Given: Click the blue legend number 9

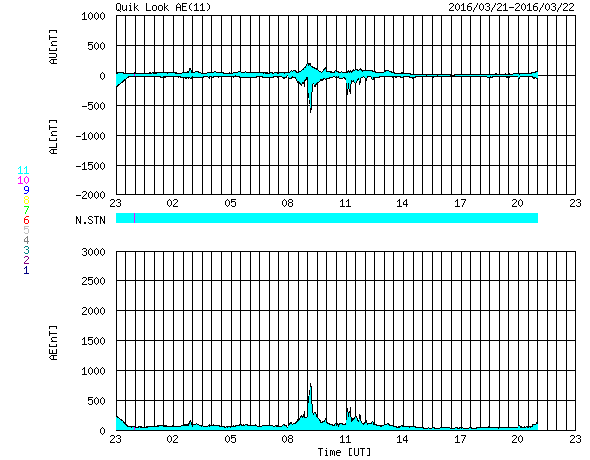Looking at the screenshot, I should tap(26, 190).
